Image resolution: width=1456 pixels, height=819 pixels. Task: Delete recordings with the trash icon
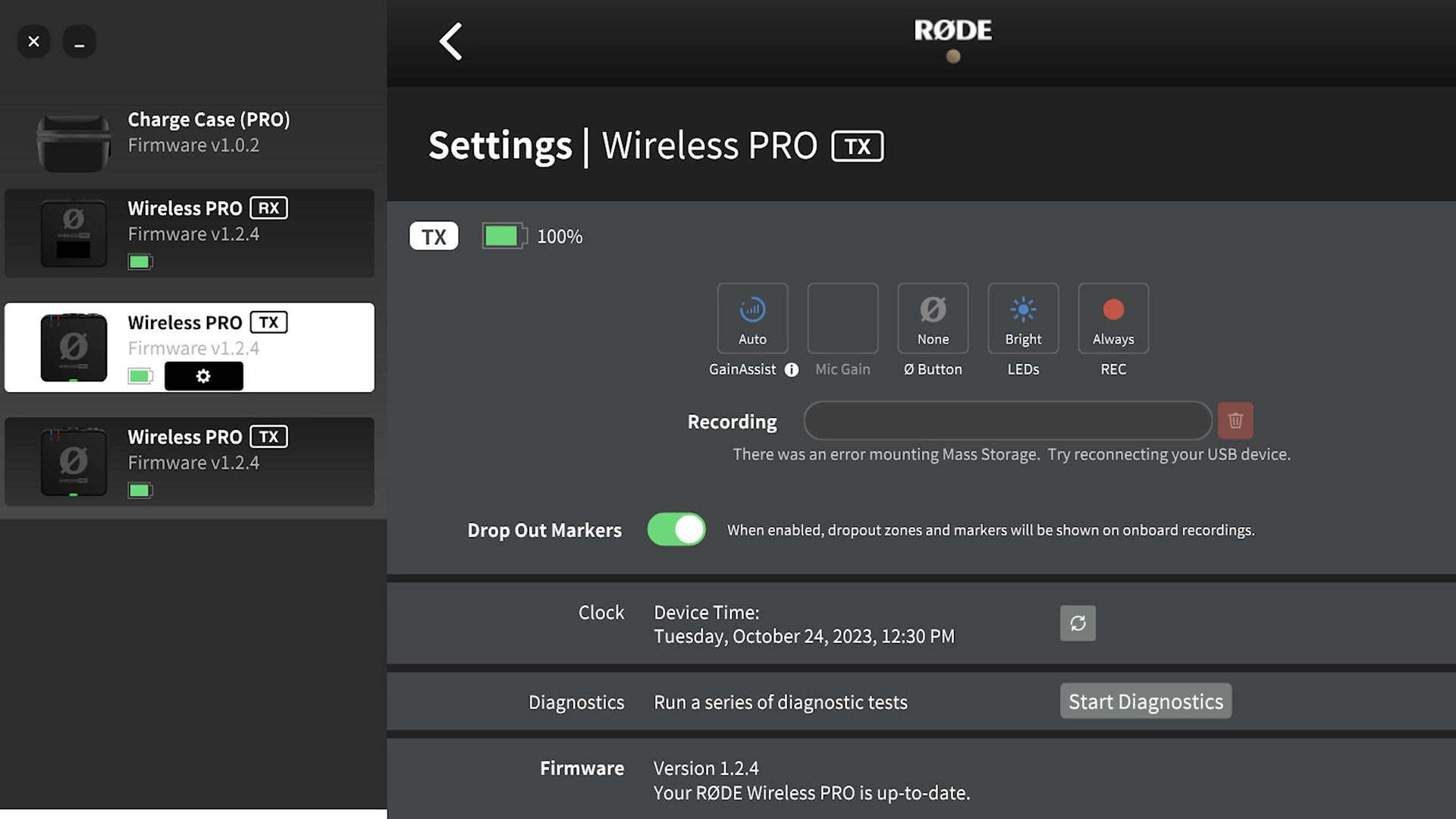pos(1235,420)
